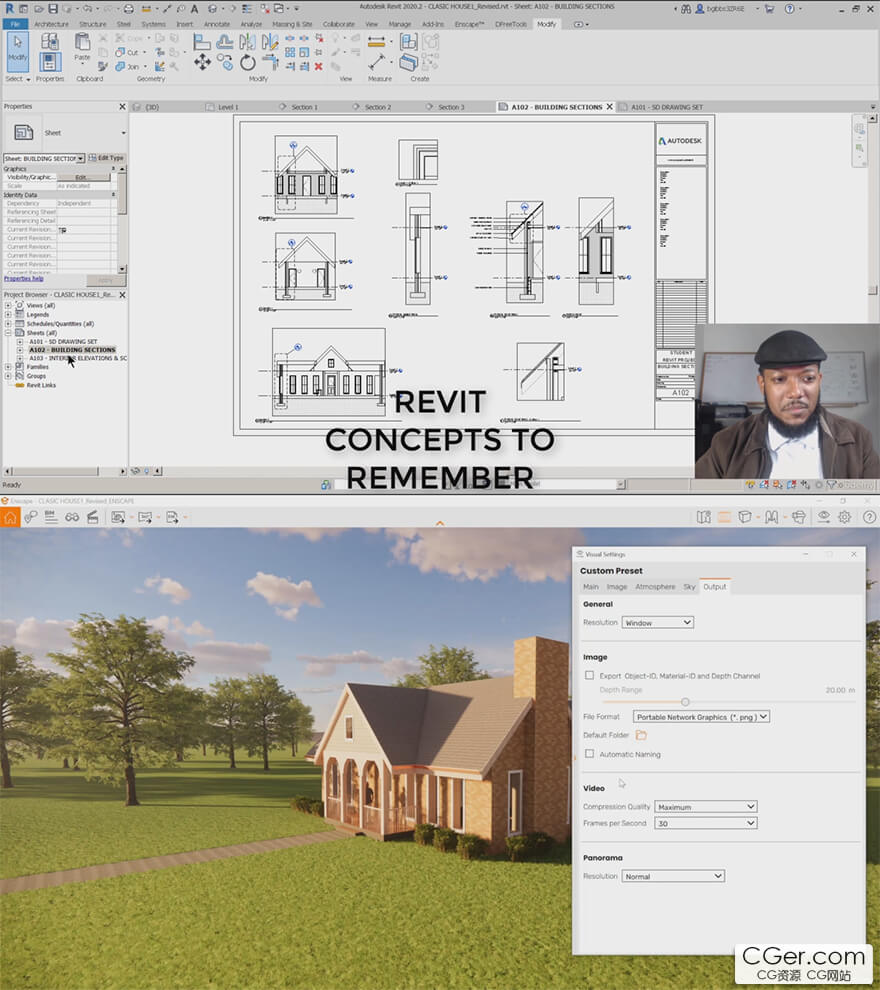Viewport: 880px width, 990px height.
Task: Select sheet A101 - SD DRAWING SET in browser
Action: coord(63,342)
